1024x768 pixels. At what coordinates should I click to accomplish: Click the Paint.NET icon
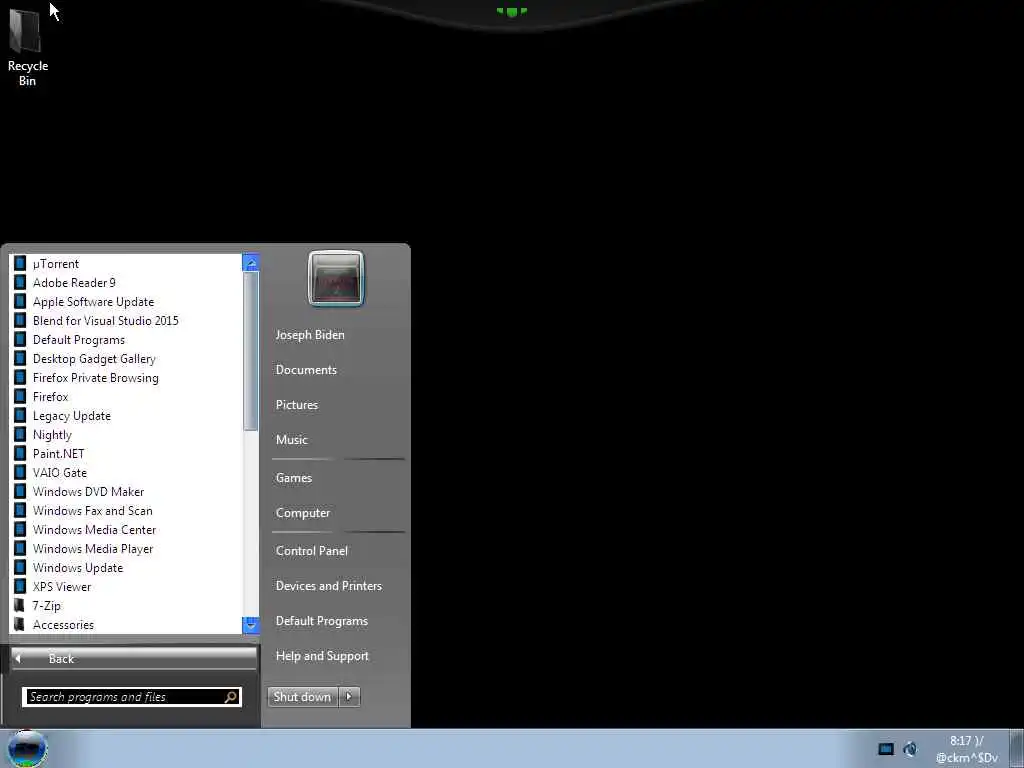20,453
